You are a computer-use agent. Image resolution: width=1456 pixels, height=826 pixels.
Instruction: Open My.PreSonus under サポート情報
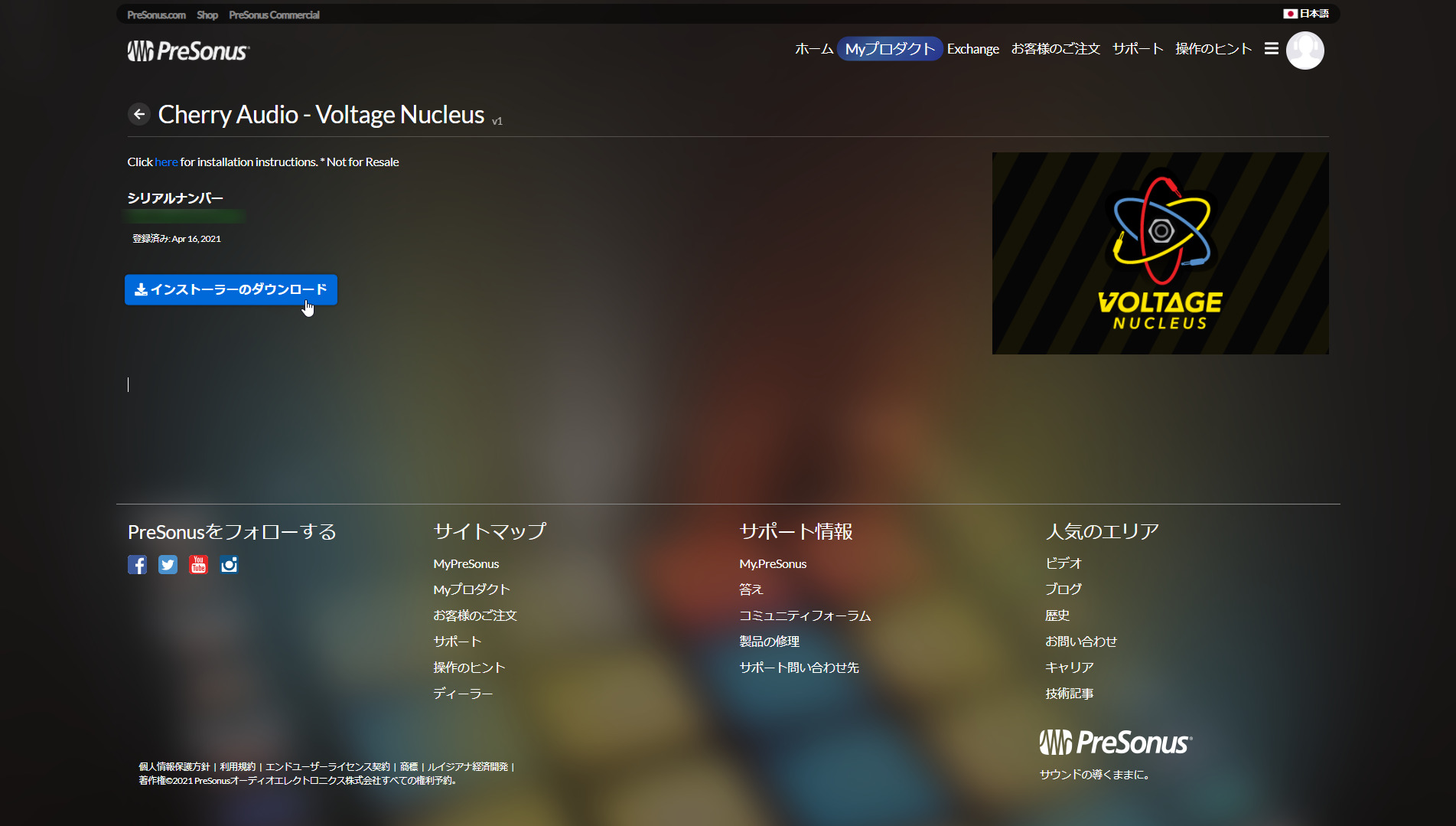773,563
